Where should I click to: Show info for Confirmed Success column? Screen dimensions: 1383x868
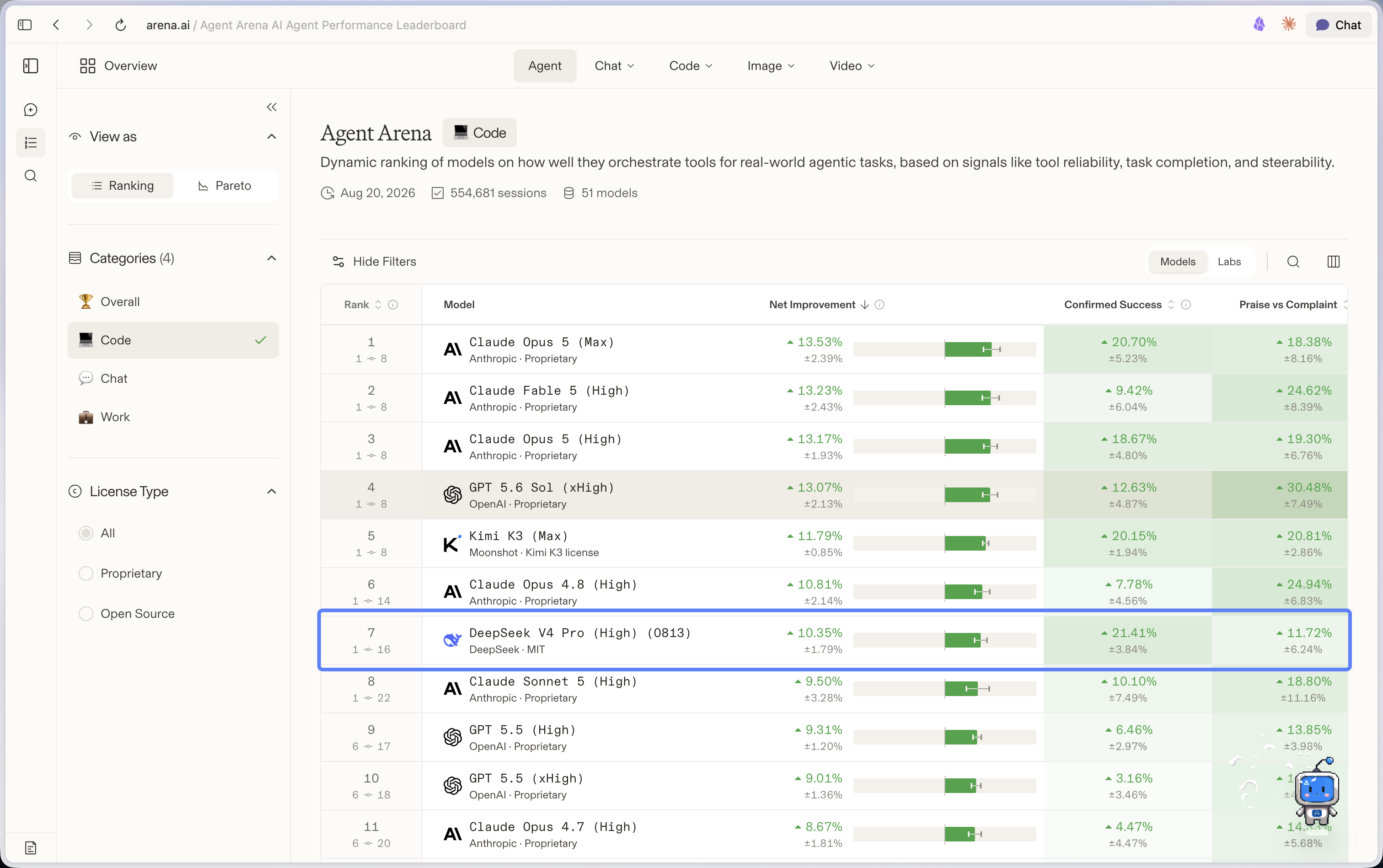(x=1186, y=305)
